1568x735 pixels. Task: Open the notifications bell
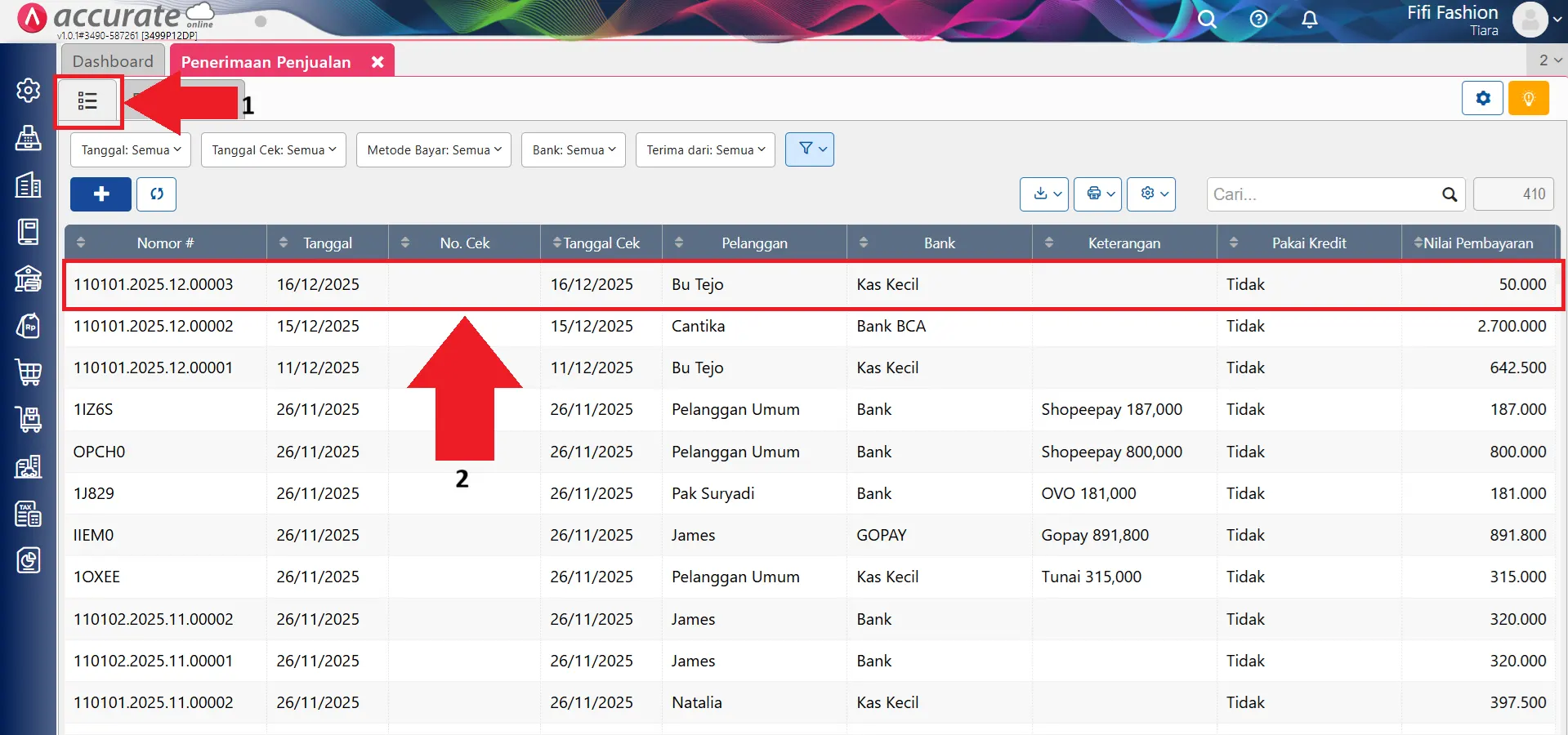click(1309, 19)
